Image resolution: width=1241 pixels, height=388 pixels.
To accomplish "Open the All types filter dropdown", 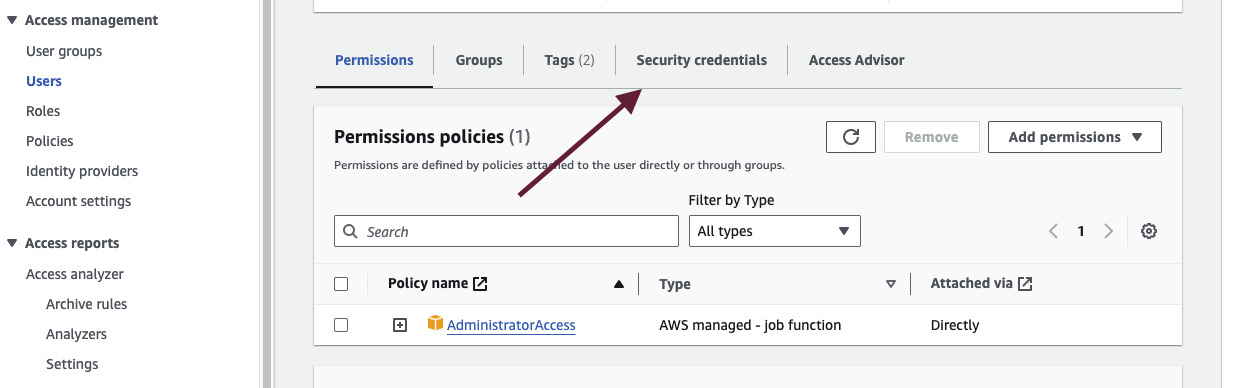I will pos(775,231).
